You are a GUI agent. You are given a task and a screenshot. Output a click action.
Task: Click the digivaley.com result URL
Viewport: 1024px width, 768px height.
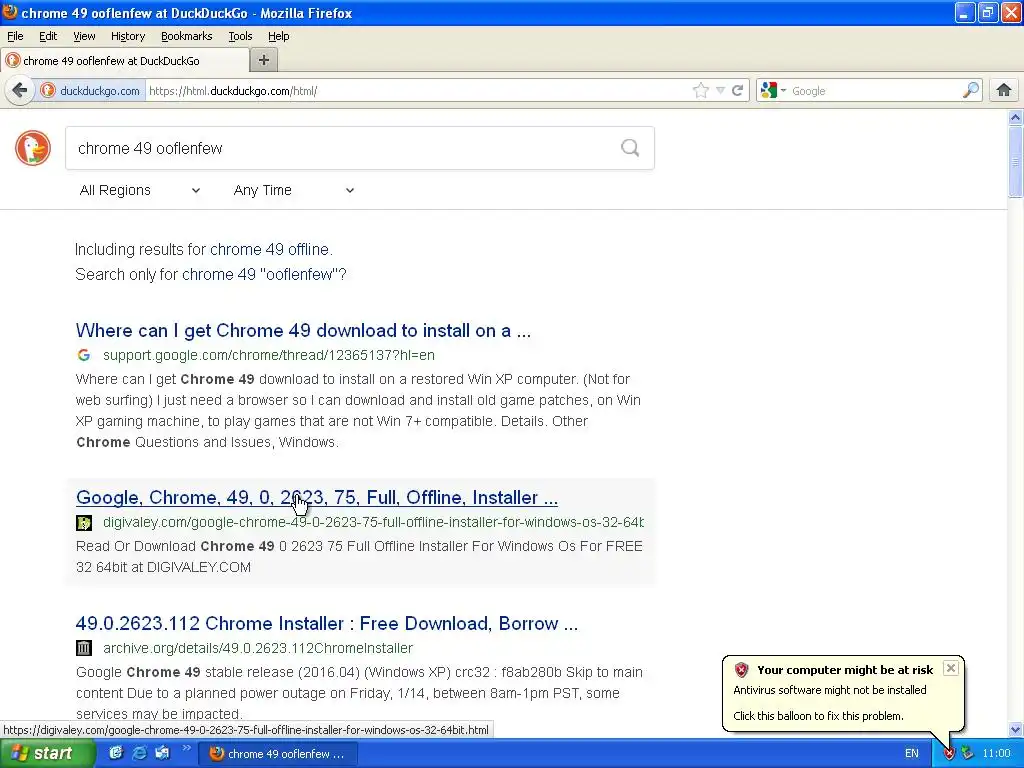pyautogui.click(x=373, y=522)
